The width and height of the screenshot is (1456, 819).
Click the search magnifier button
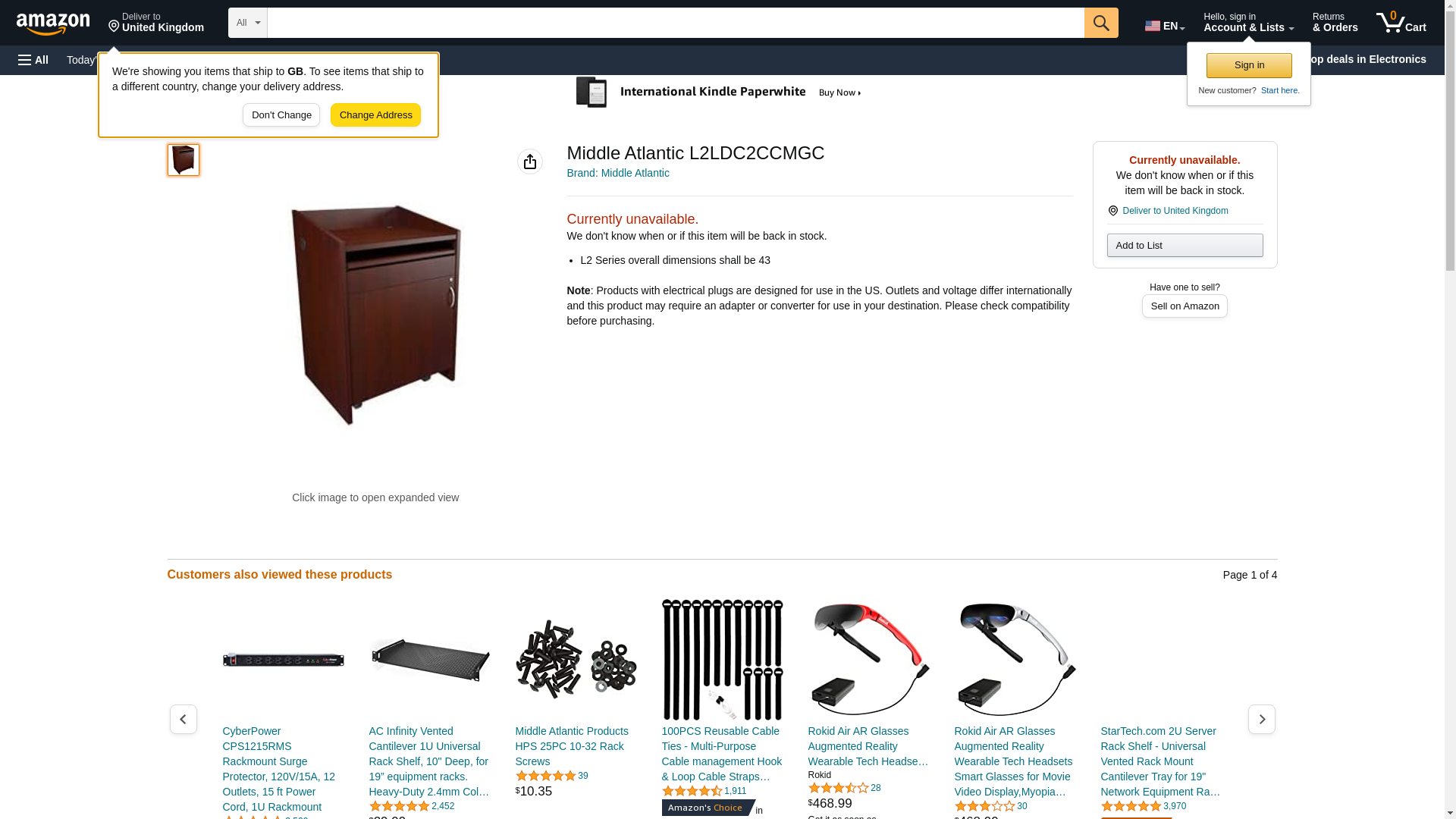(1101, 23)
